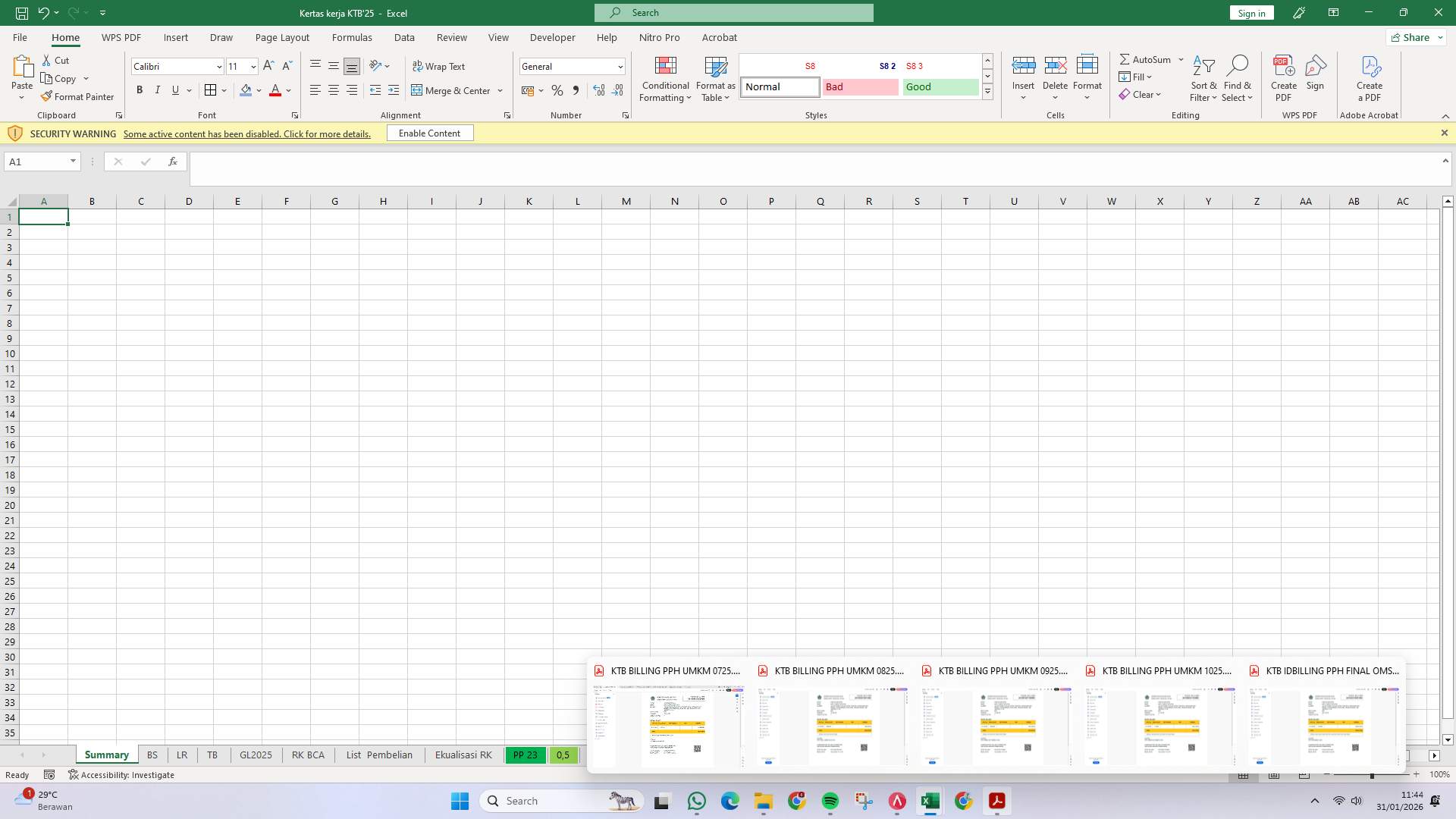Apply the yellow Fill Color swatch

(245, 90)
